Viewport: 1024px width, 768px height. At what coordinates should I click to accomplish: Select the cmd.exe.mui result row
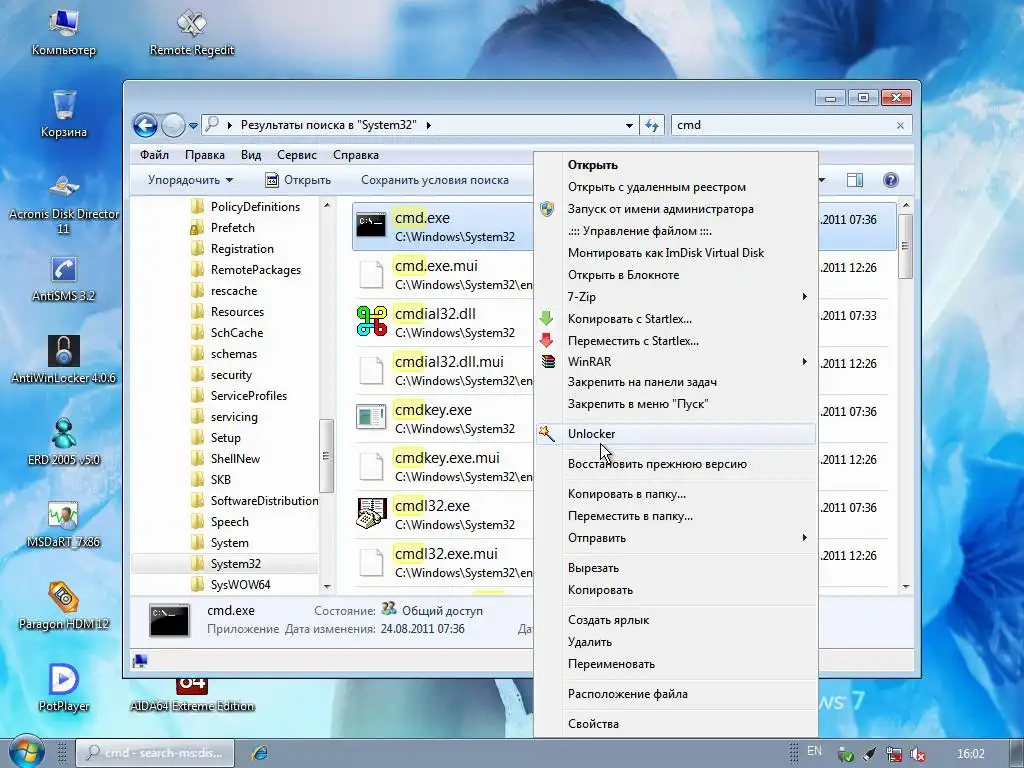coord(444,274)
